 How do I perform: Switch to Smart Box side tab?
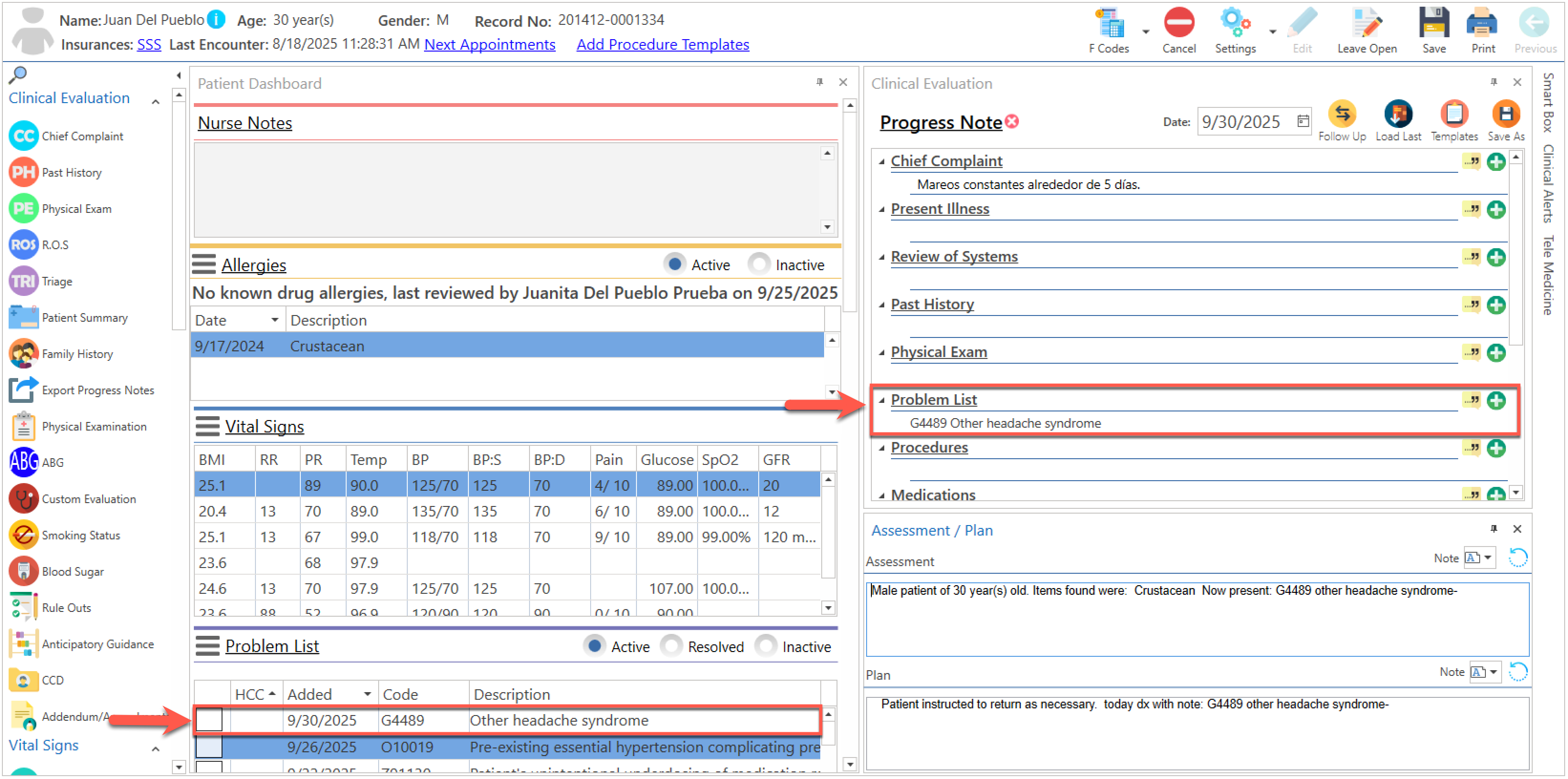point(1548,102)
